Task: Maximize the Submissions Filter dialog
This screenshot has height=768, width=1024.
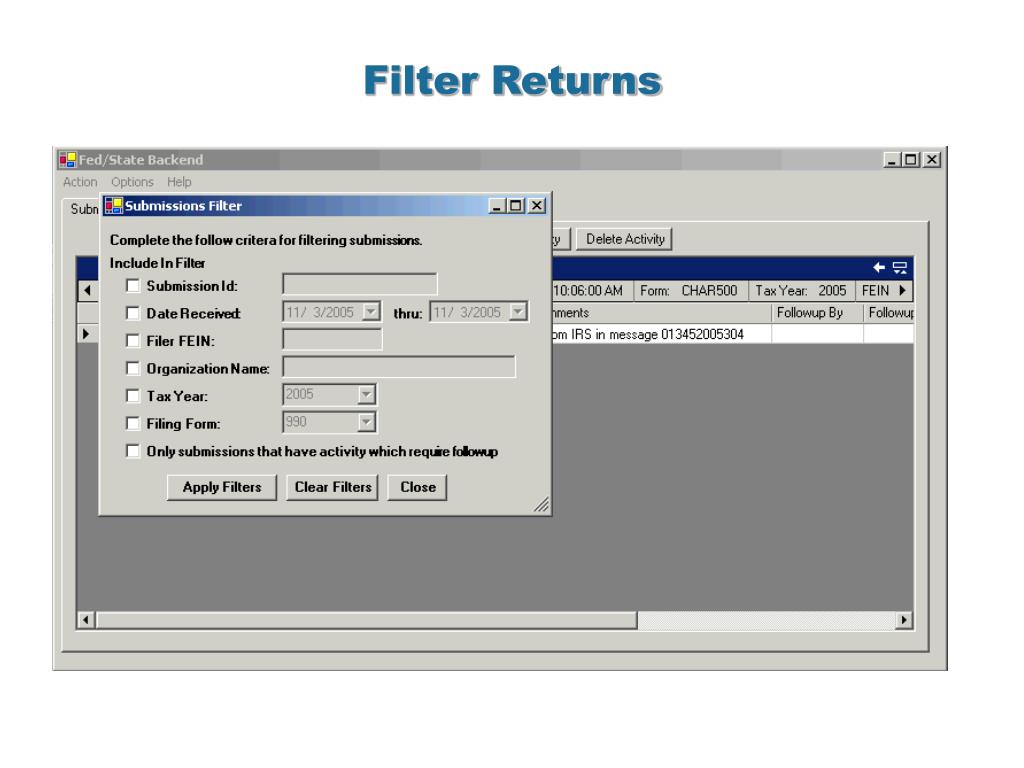Action: click(516, 206)
